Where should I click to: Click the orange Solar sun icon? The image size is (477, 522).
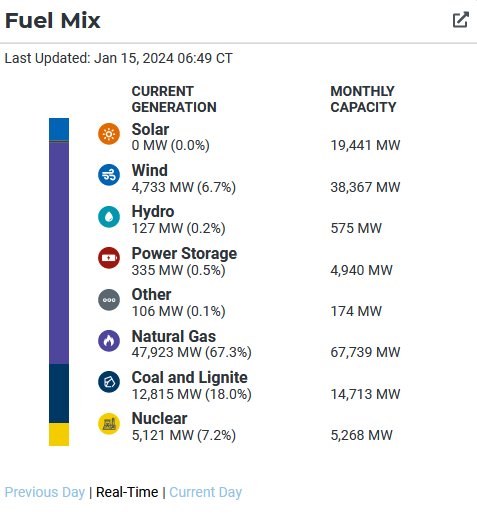tap(109, 134)
